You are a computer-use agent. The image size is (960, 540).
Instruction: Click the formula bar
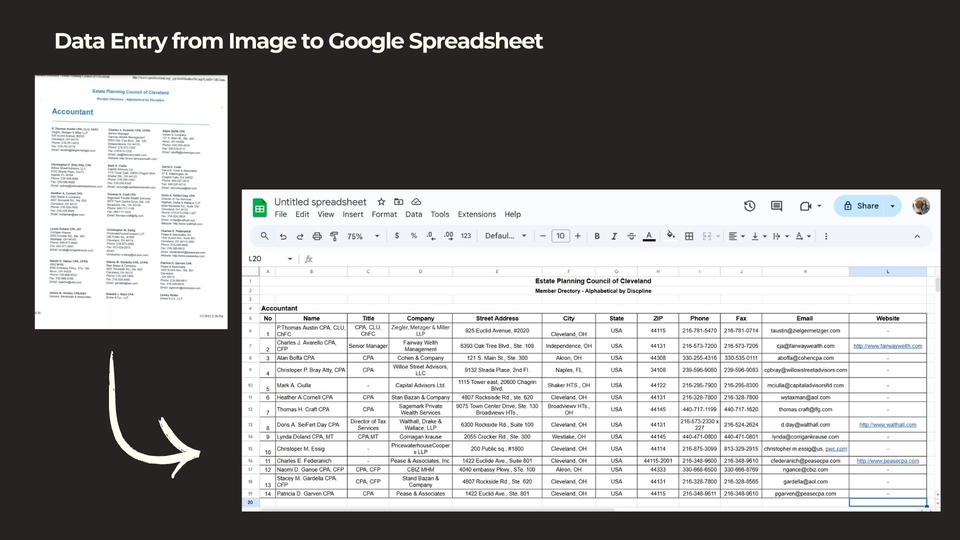[624, 259]
